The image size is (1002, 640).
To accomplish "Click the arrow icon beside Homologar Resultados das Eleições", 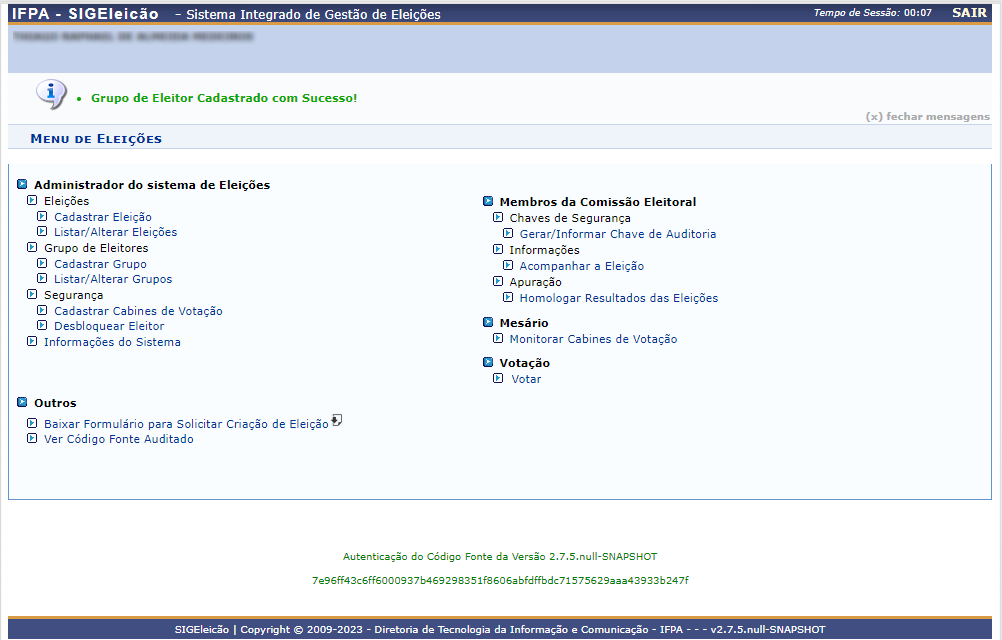I will click(508, 297).
